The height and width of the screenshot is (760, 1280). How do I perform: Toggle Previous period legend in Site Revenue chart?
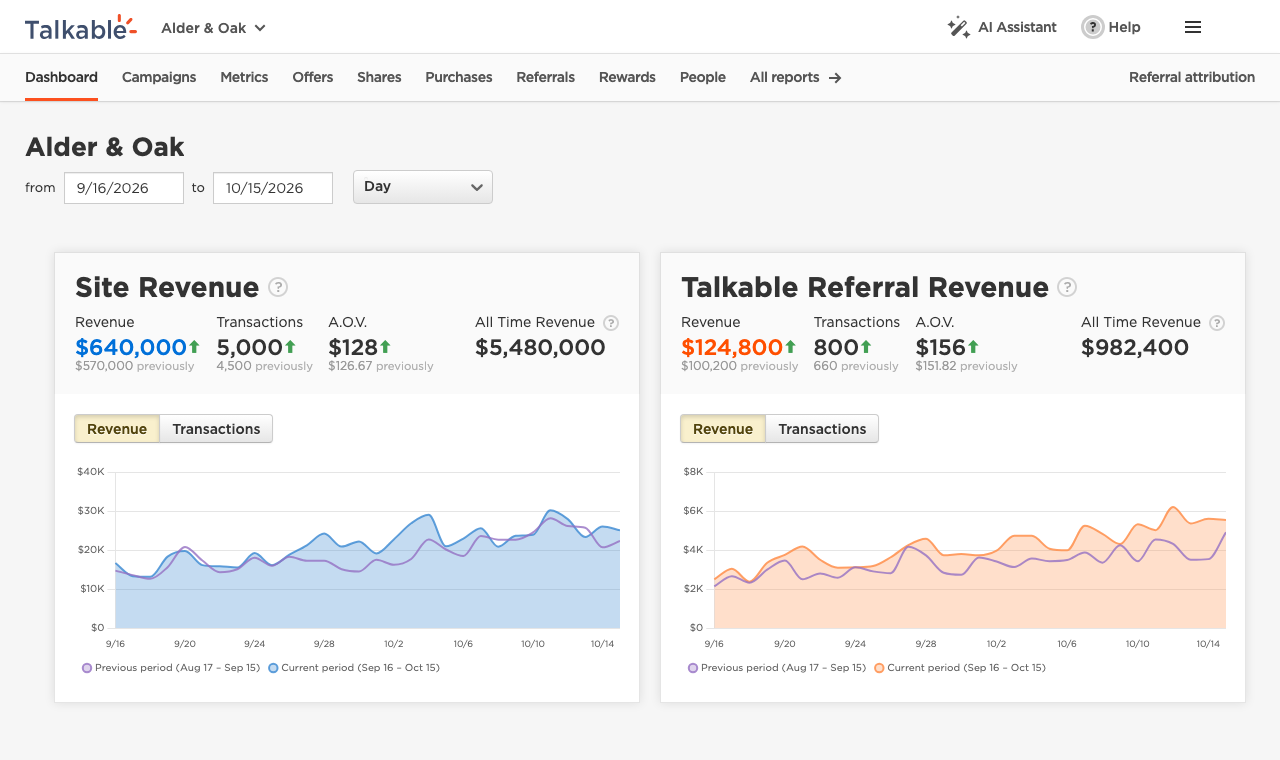(171, 668)
